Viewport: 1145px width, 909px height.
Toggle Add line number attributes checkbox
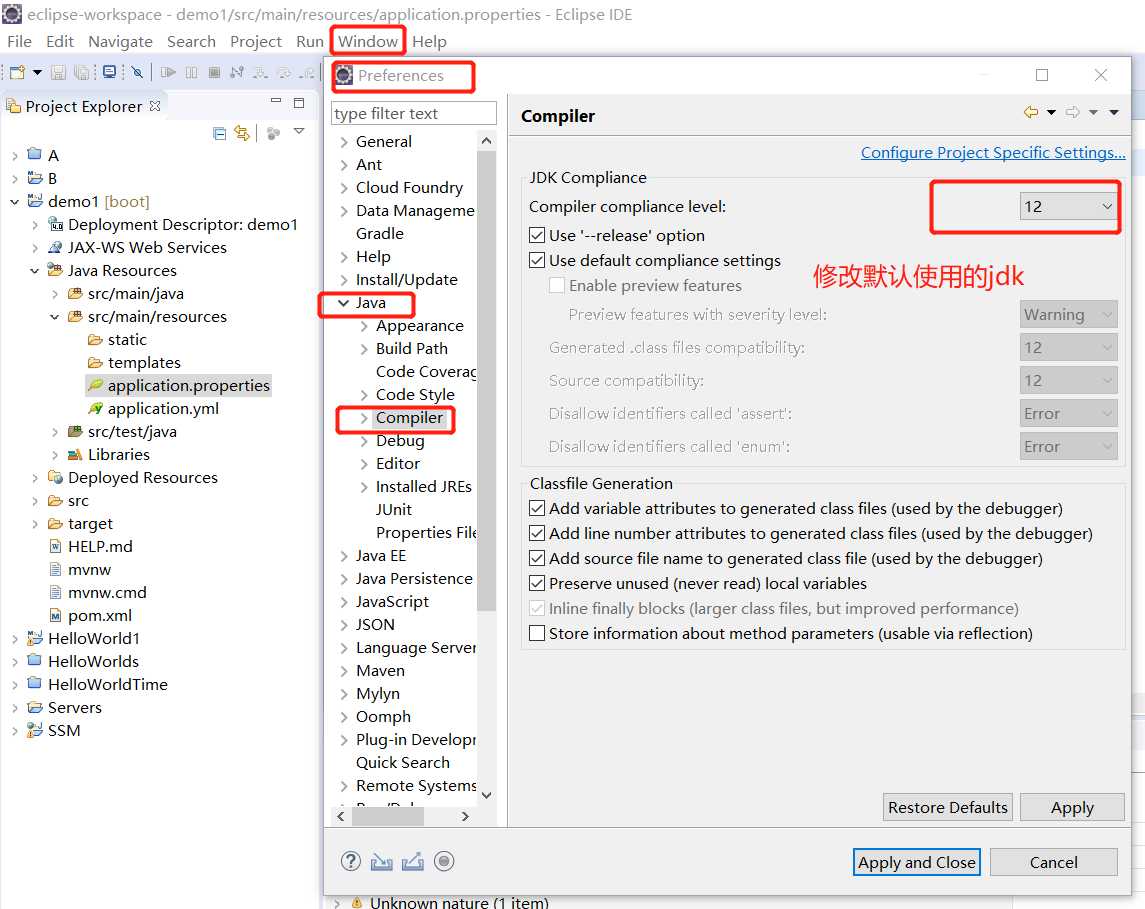click(x=537, y=533)
